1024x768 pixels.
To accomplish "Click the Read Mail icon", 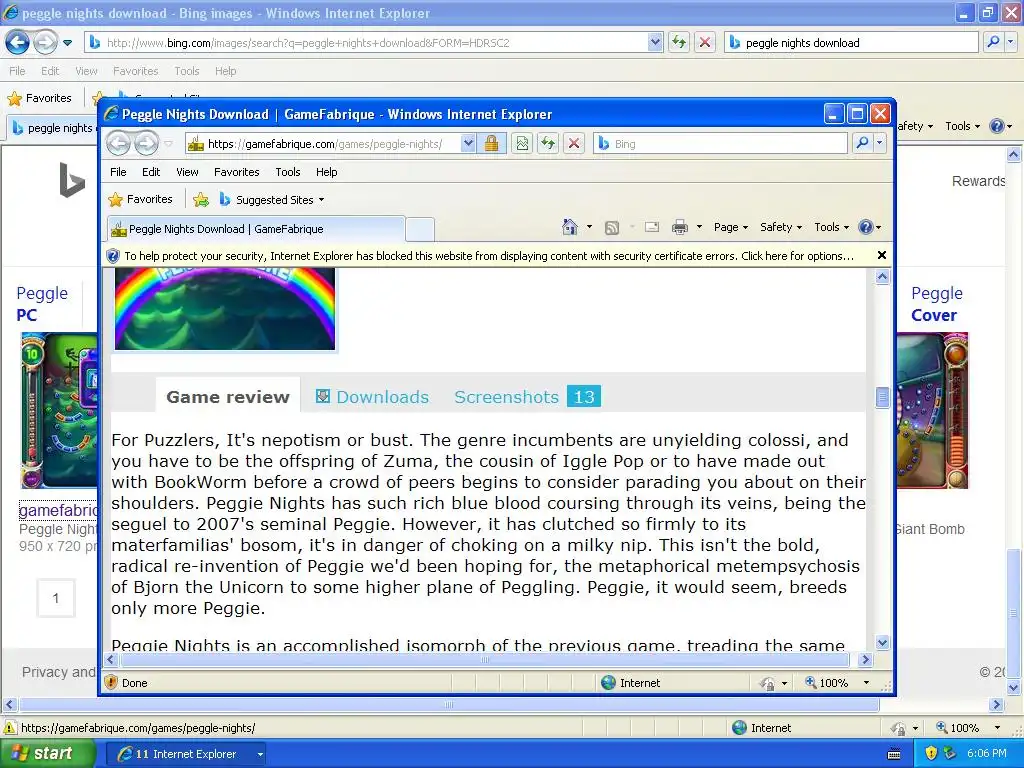I will [652, 227].
